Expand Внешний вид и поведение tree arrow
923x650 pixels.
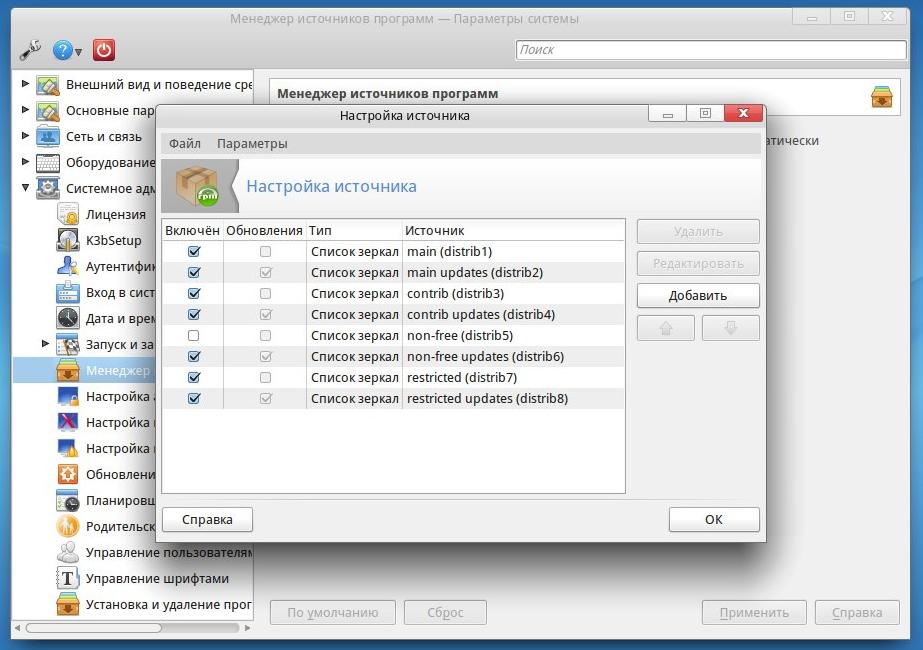click(25, 84)
